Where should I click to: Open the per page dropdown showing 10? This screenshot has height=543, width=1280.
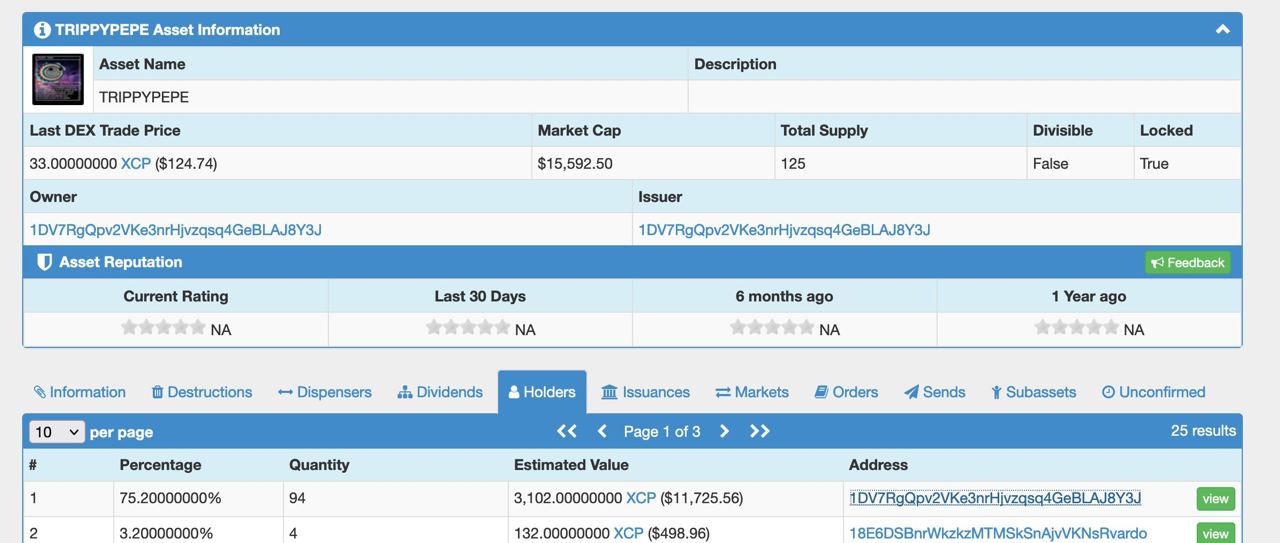(57, 432)
